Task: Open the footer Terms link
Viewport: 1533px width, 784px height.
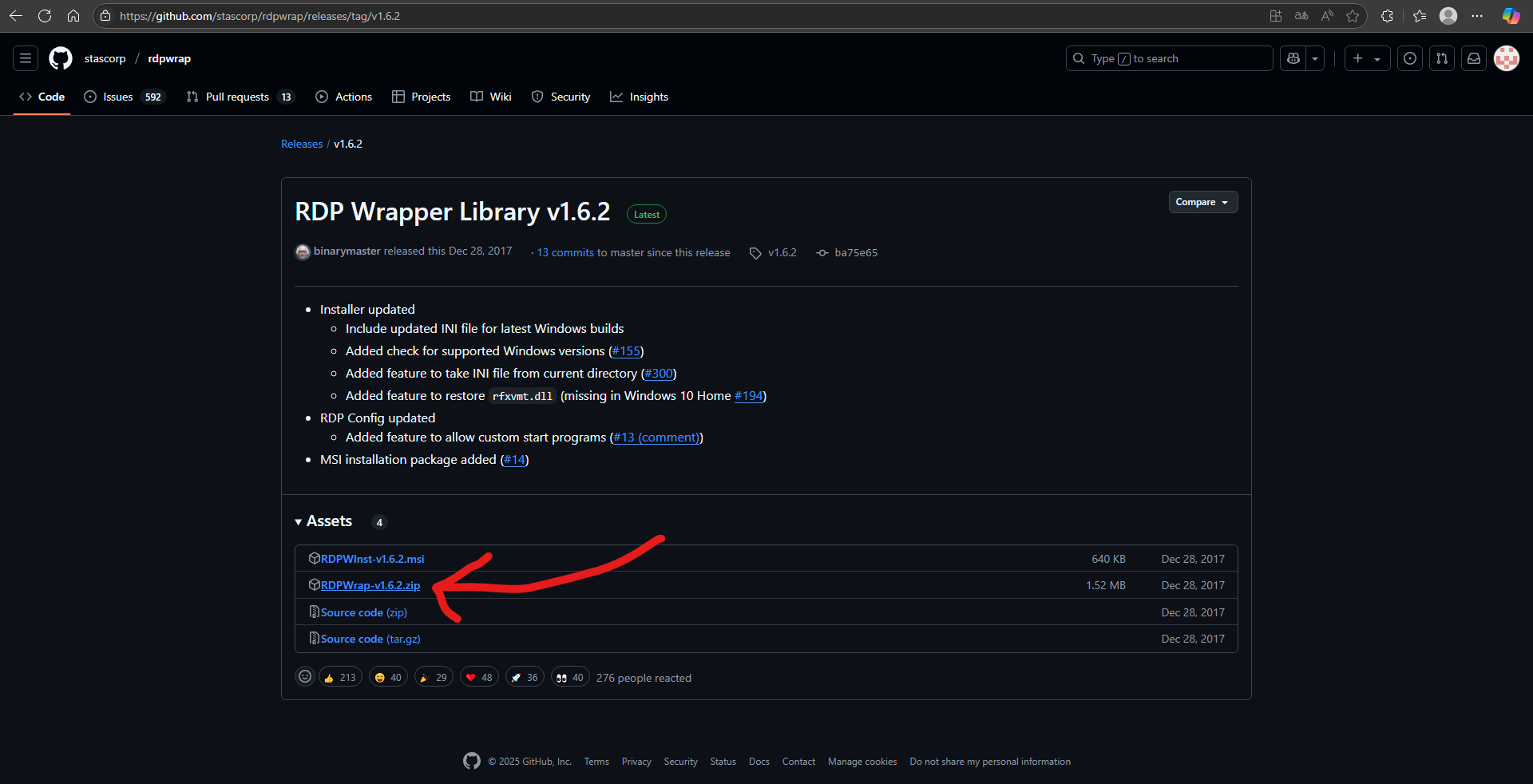Action: pos(596,762)
